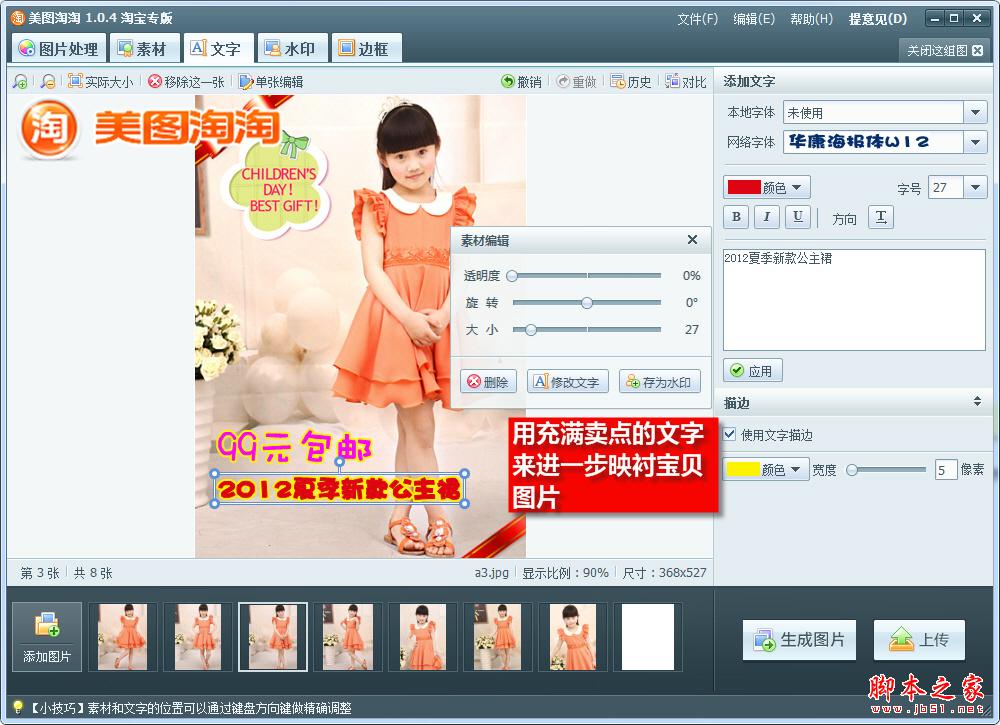This screenshot has width=1000, height=725.
Task: Select the blank white eighth thumbnail
Action: pos(648,636)
